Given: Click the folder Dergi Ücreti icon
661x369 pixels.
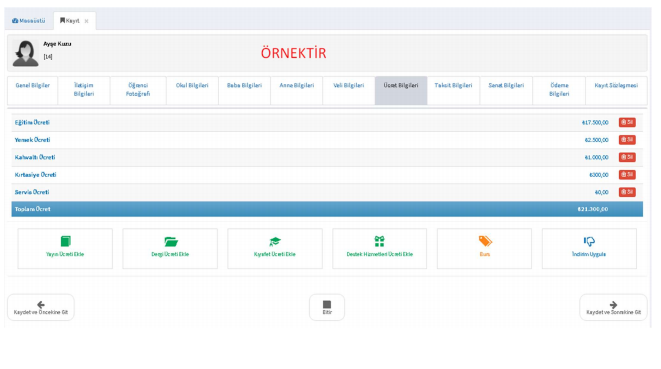Looking at the screenshot, I should pos(171,241).
